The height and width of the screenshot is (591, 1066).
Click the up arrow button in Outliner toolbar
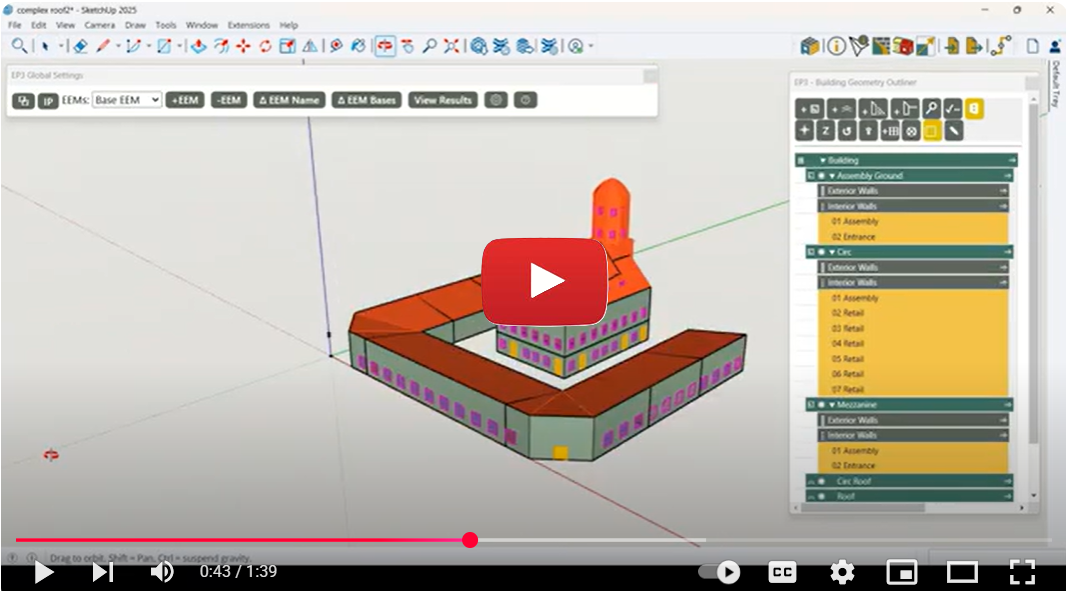pyautogui.click(x=868, y=131)
